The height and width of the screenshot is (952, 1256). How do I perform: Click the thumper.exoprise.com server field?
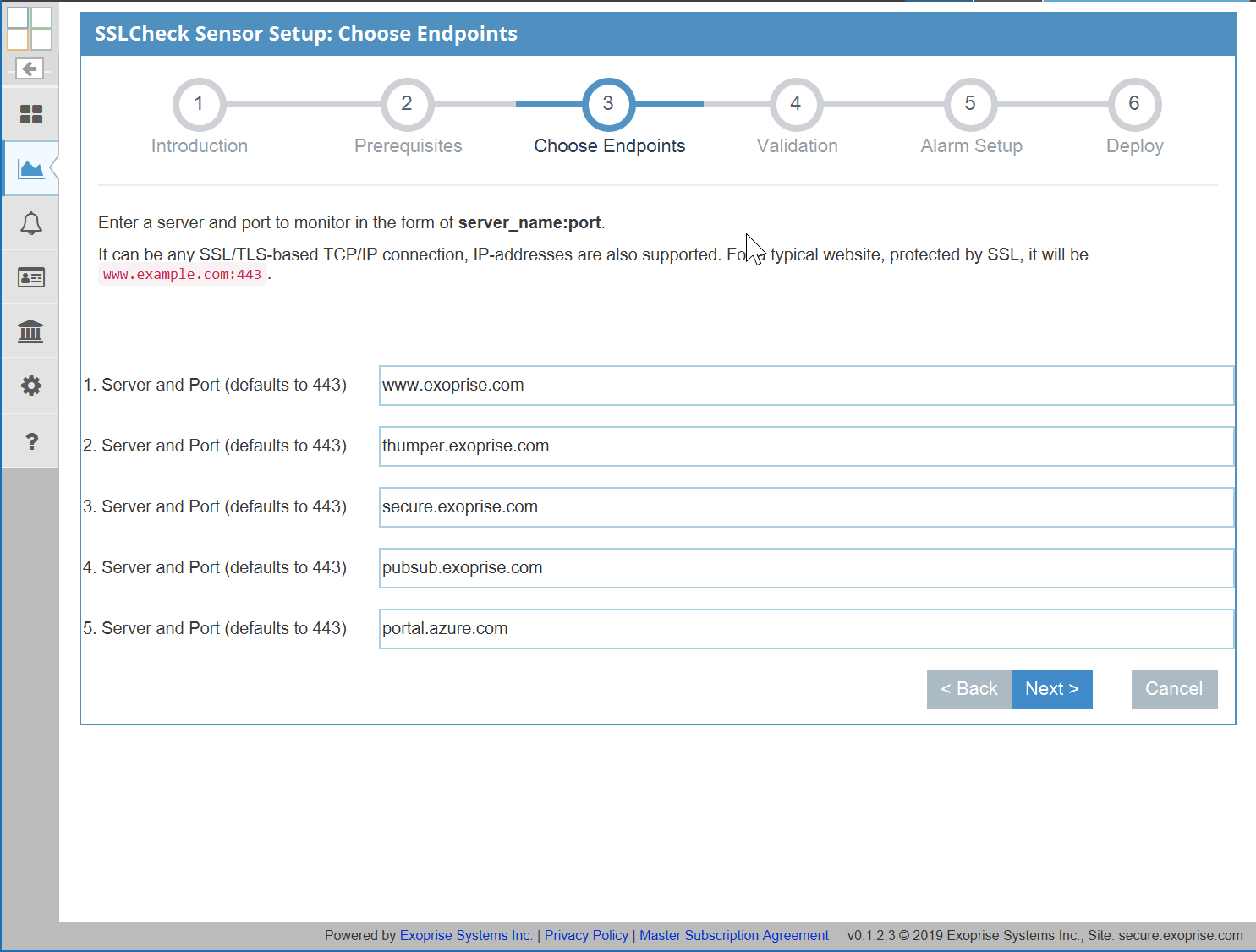[x=806, y=446]
